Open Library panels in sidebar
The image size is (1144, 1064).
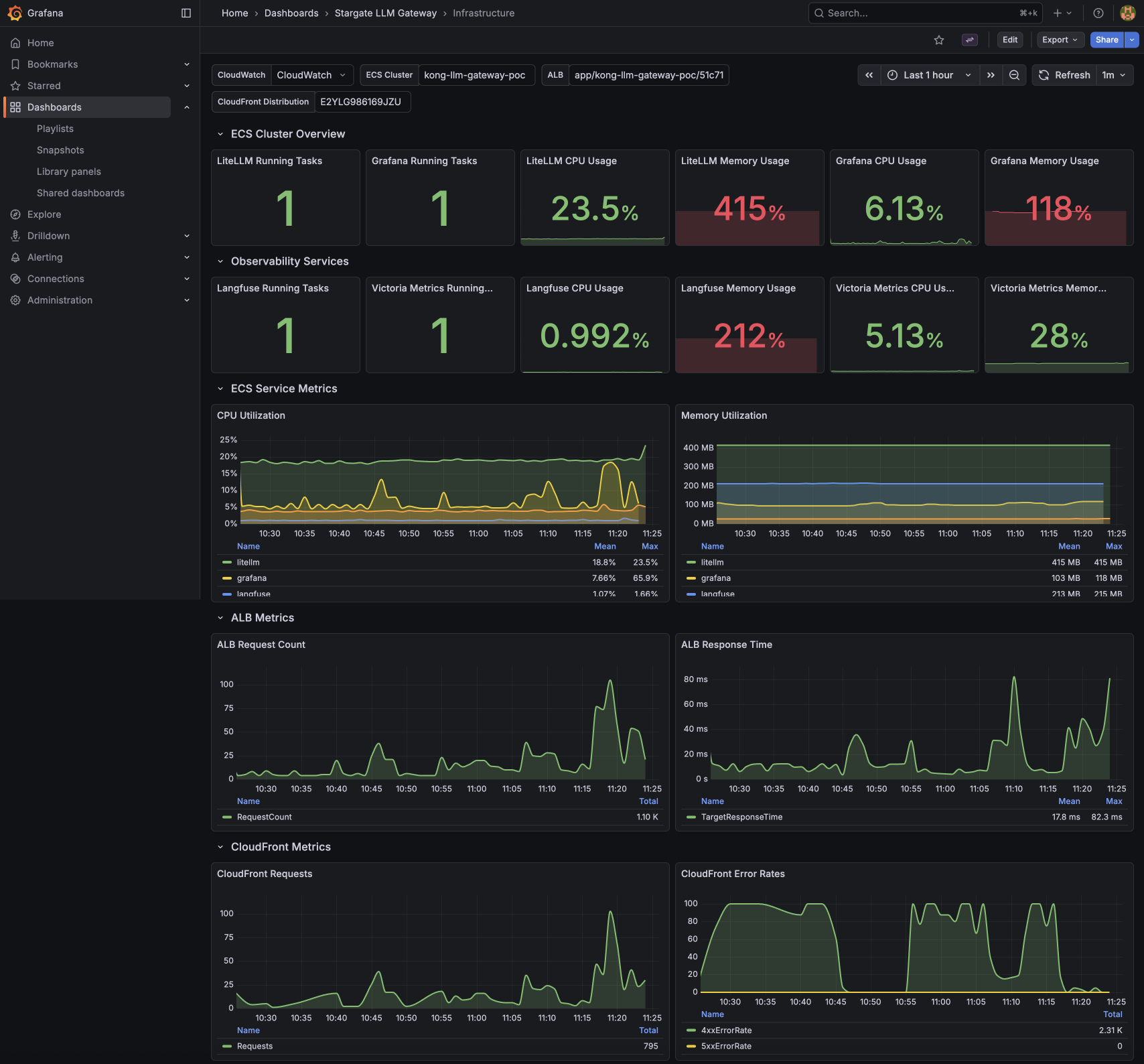(x=69, y=172)
